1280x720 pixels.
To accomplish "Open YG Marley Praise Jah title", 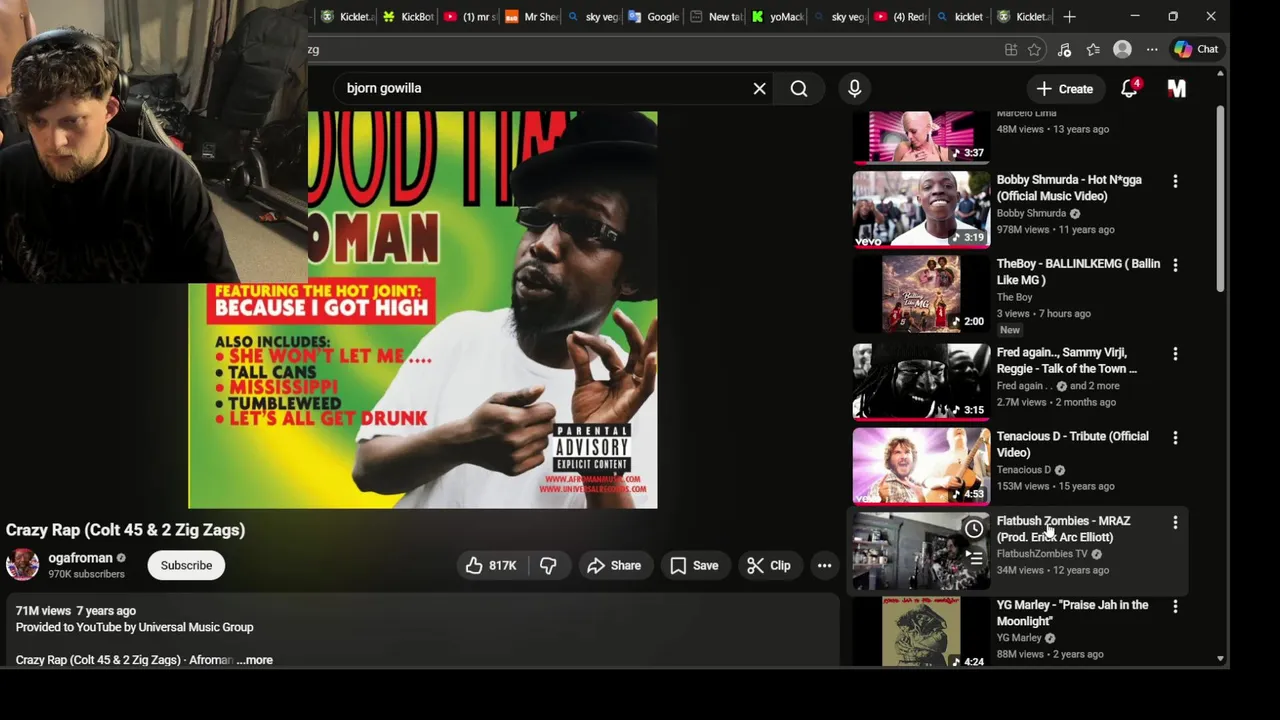I will click(x=1072, y=613).
